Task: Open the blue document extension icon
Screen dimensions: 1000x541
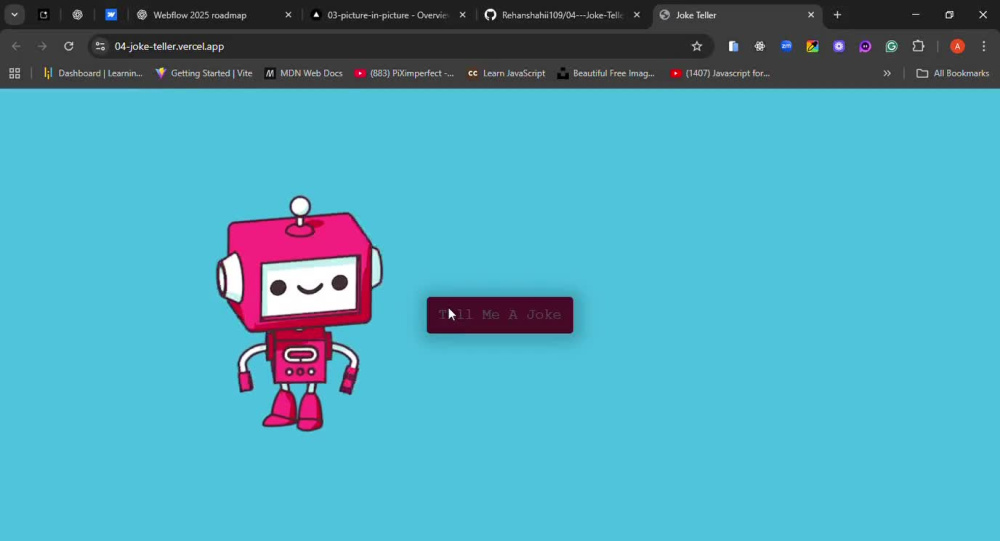Action: click(733, 46)
